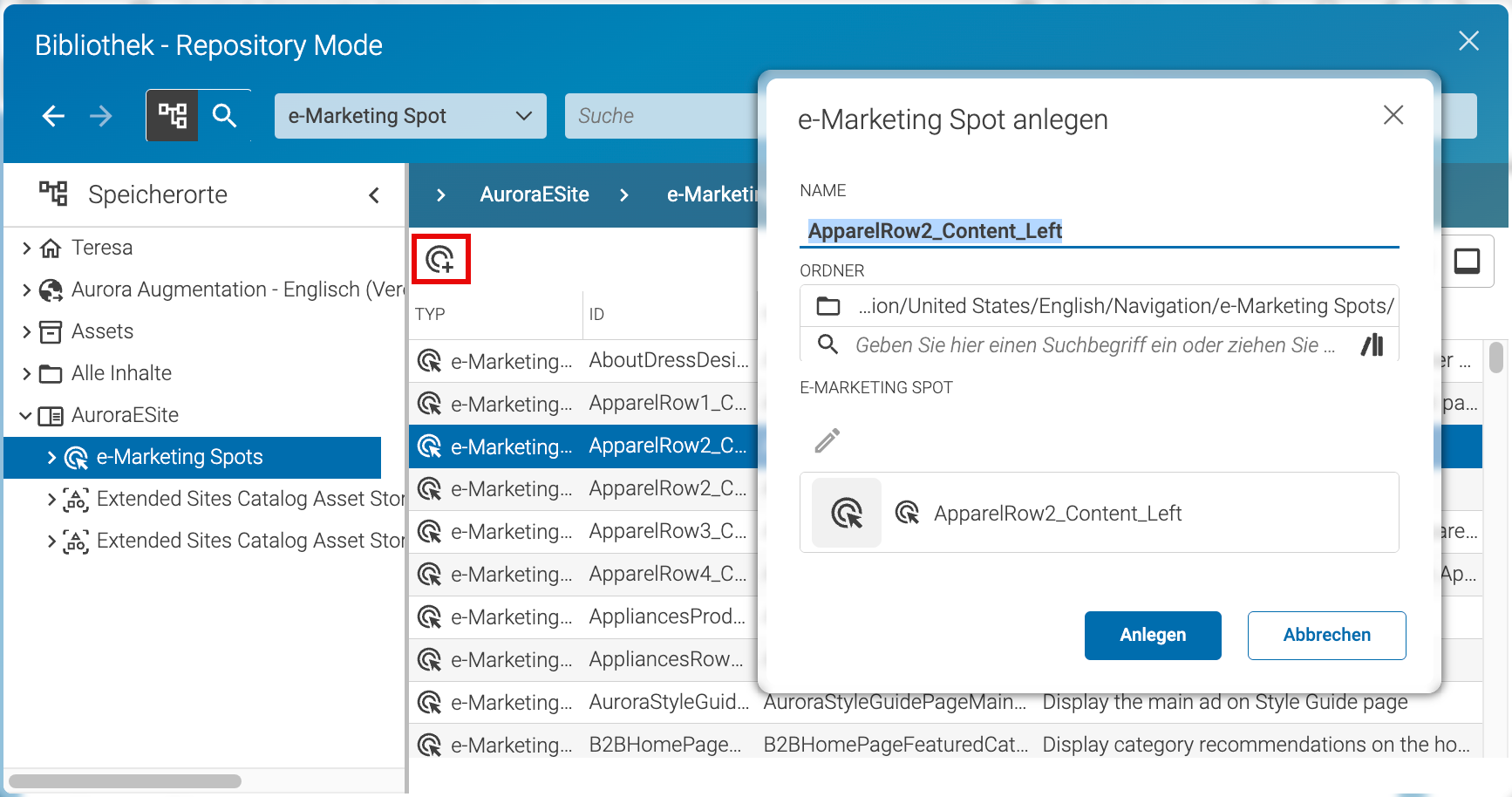
Task: Click the ID column header
Action: click(596, 314)
